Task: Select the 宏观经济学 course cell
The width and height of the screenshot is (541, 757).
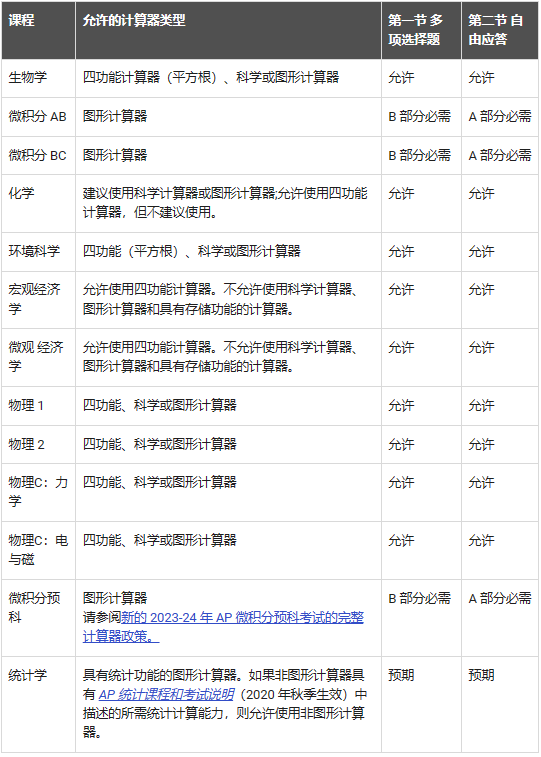Action: click(x=38, y=299)
